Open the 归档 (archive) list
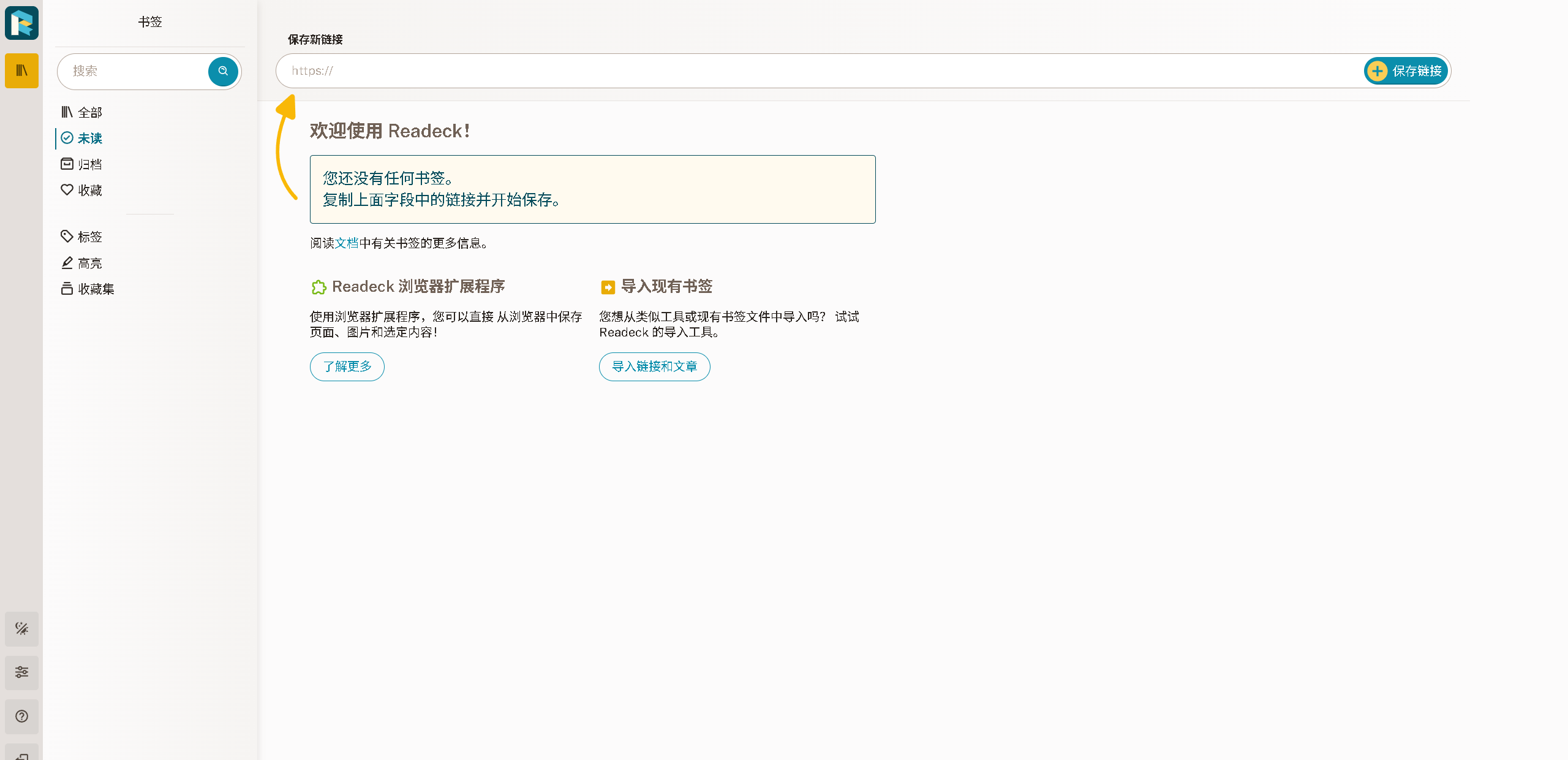Screen dimensions: 1568x760 click(x=89, y=164)
